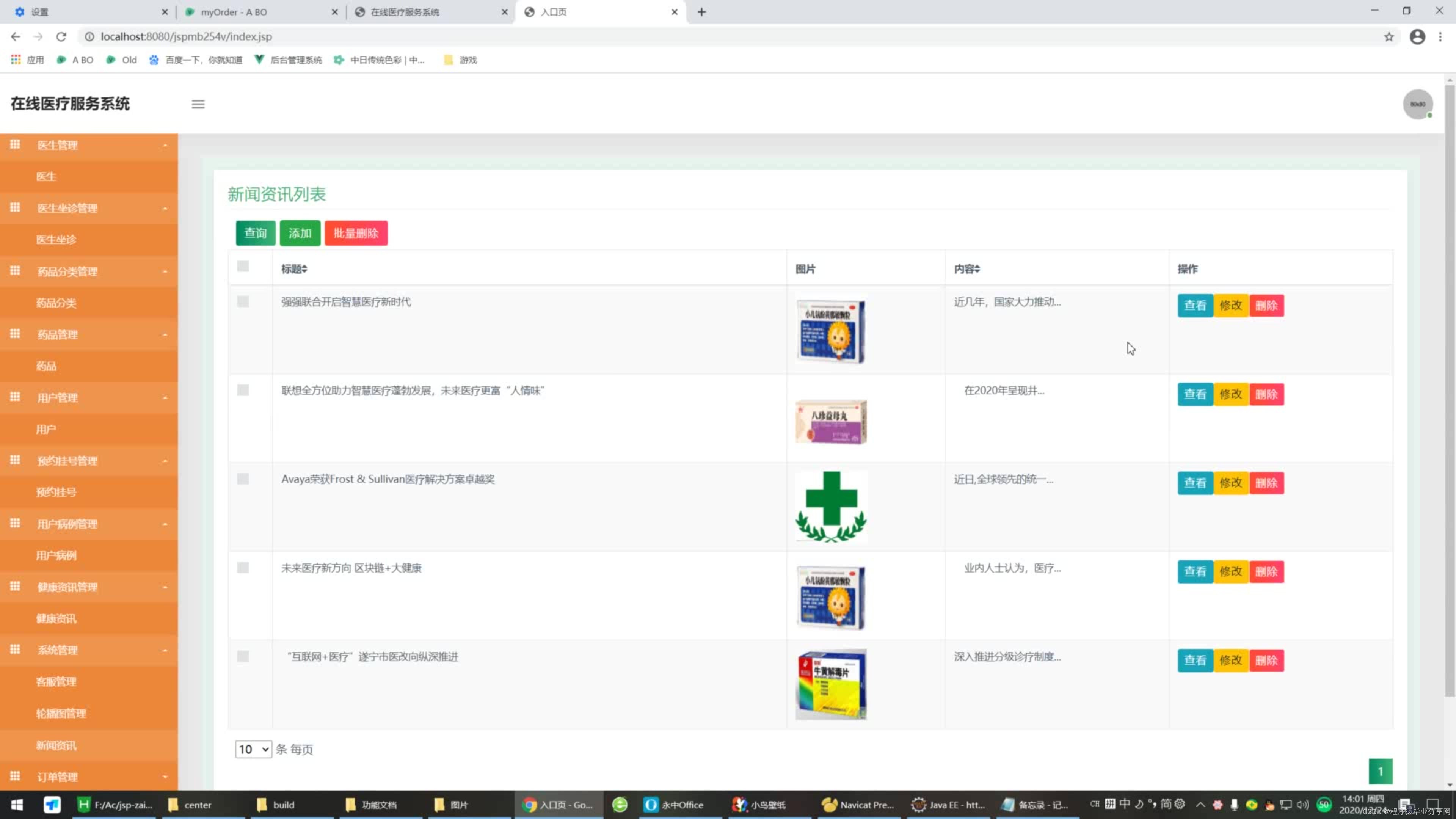Select checkbox for Avaya news row
The height and width of the screenshot is (819, 1456).
tap(243, 479)
